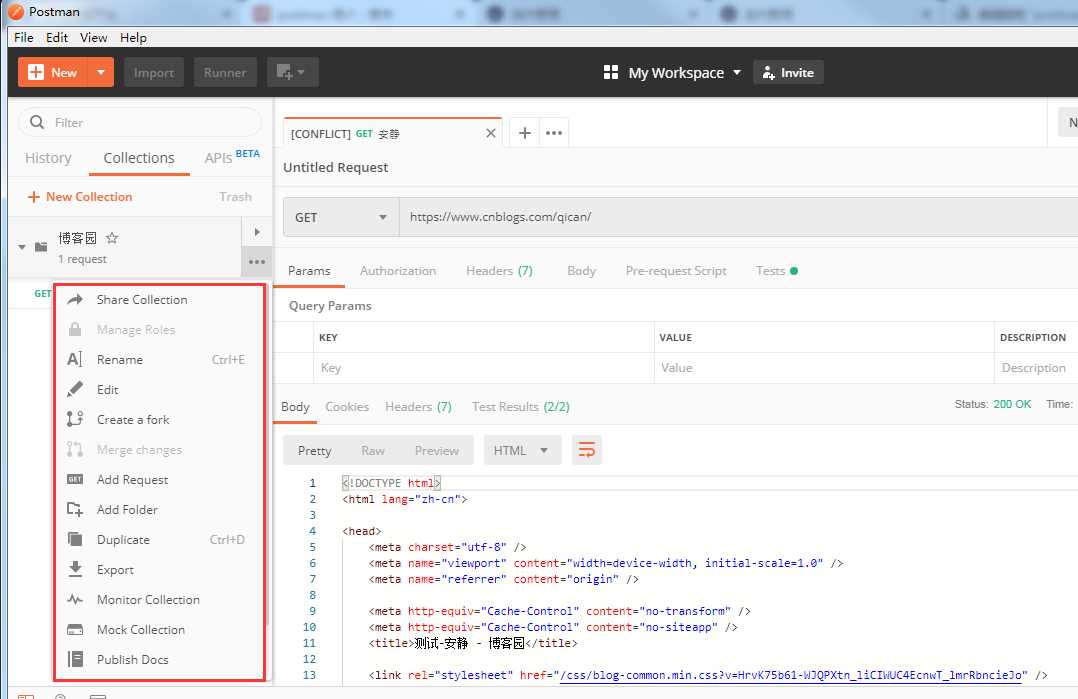Open the Edit menu in menu bar
The width and height of the screenshot is (1078, 699).
click(56, 37)
